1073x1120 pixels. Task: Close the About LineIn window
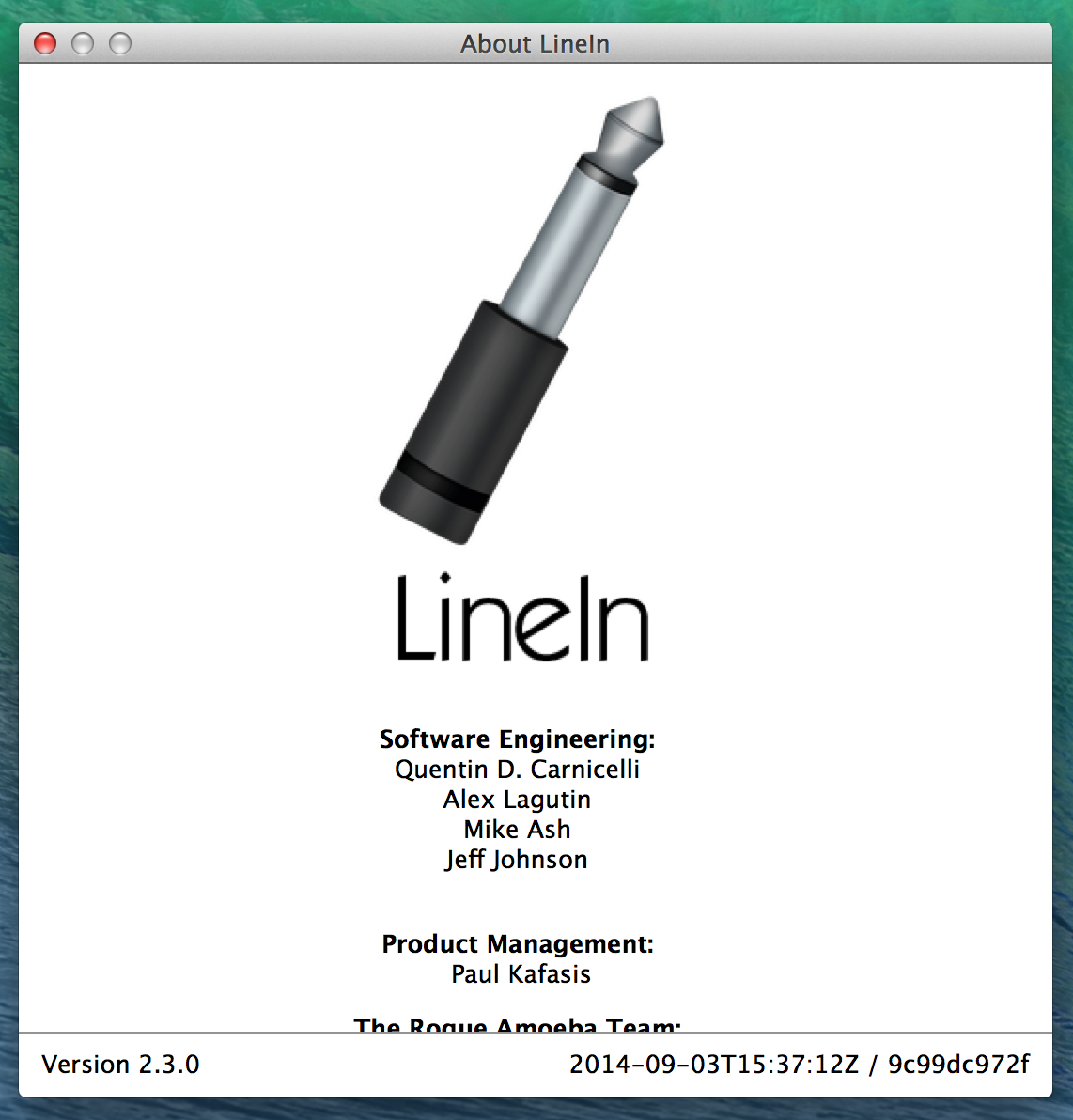coord(45,43)
